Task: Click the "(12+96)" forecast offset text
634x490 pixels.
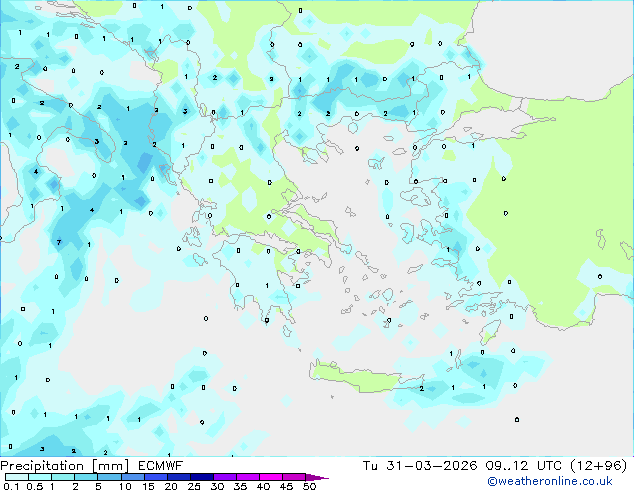Action: [598, 466]
